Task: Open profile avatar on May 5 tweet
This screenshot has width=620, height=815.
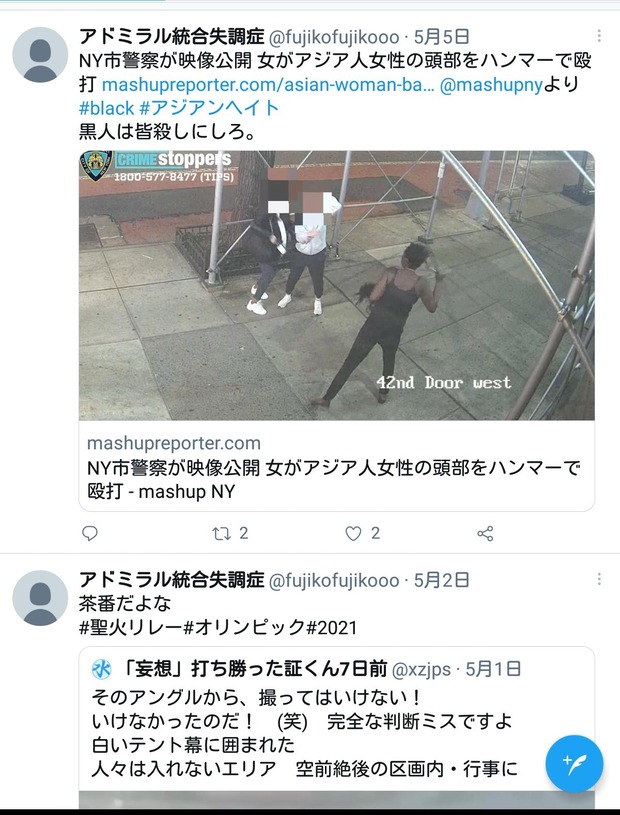Action: [40, 55]
